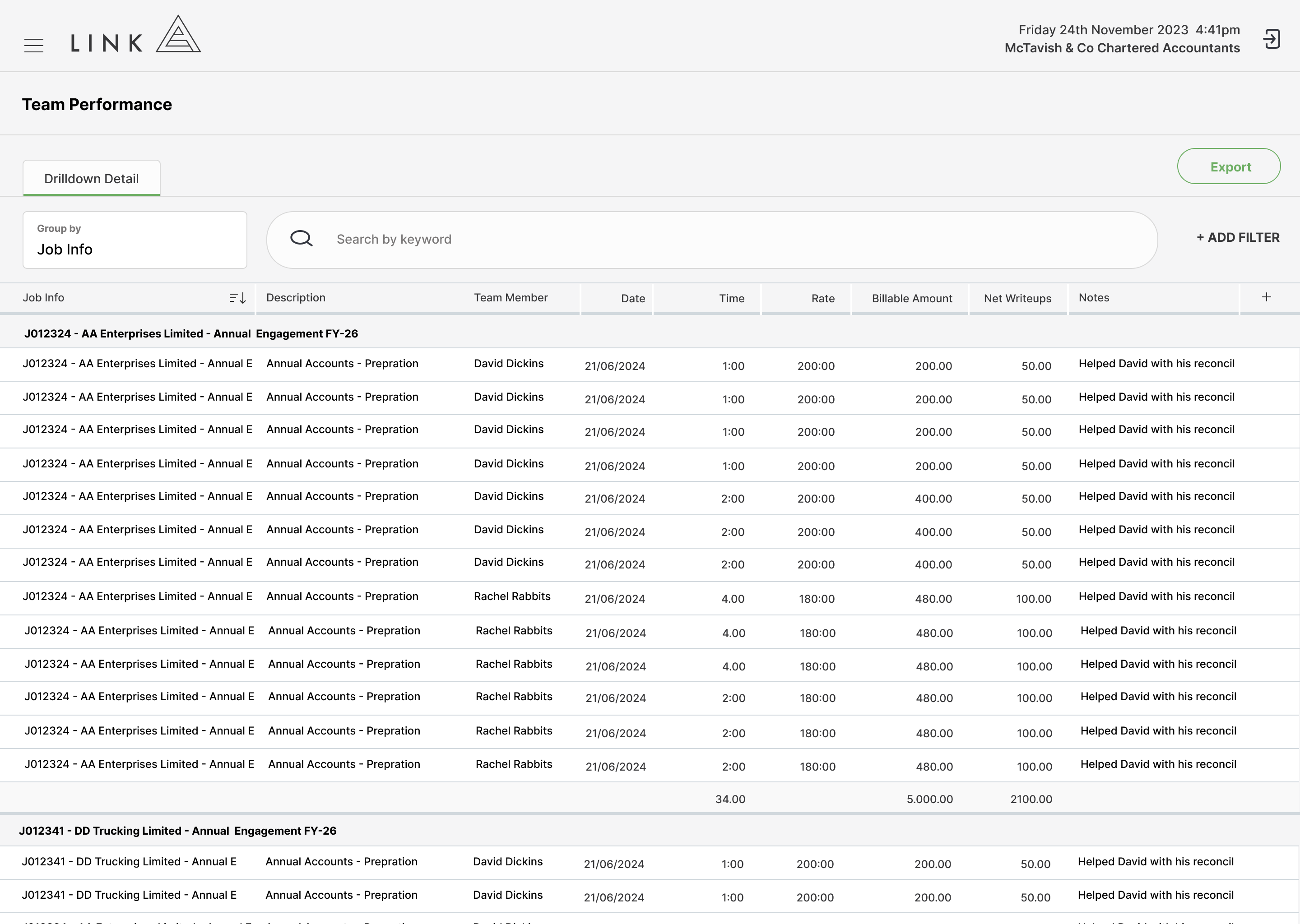Image resolution: width=1300 pixels, height=924 pixels.
Task: Select first Rachel Rabbits team member cell
Action: (512, 596)
